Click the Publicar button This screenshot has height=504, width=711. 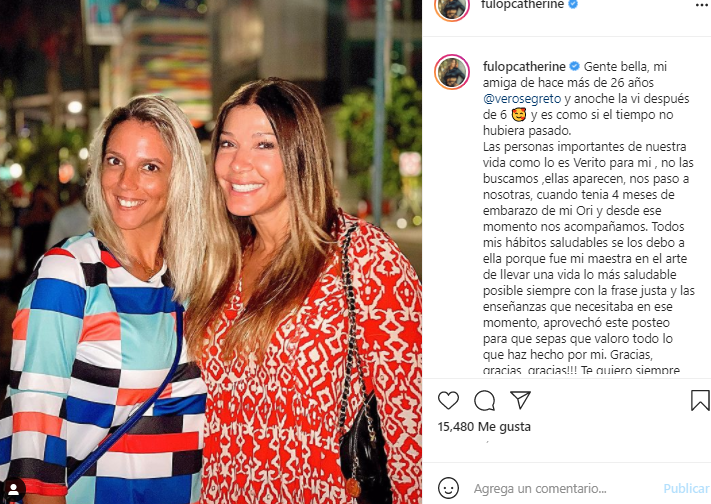pos(686,489)
